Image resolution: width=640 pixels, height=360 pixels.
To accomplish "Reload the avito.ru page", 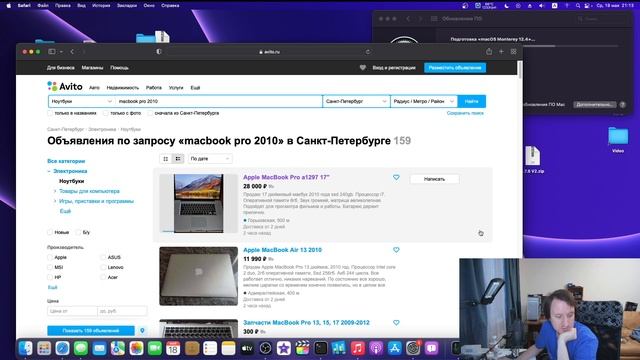I will coord(368,52).
